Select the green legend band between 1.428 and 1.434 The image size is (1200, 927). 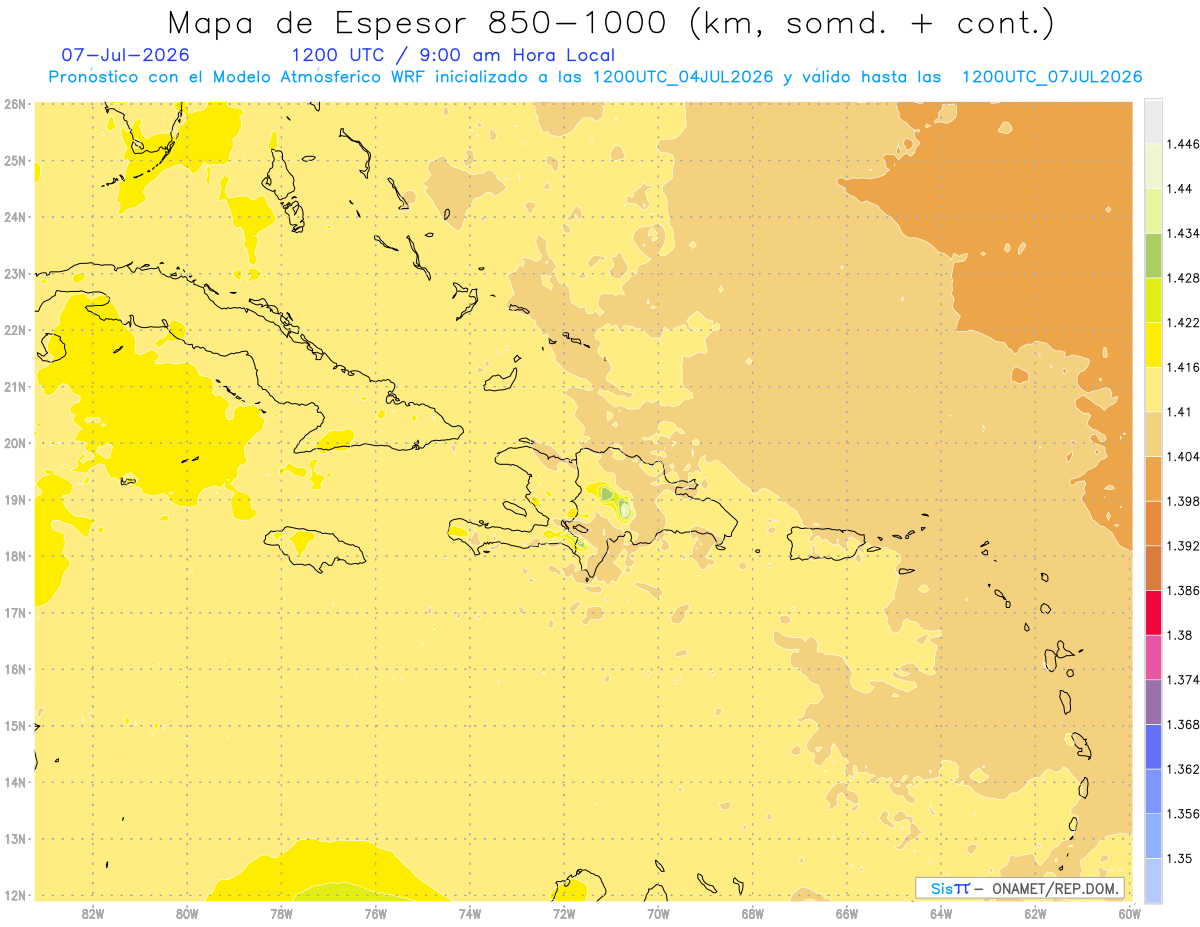point(1153,256)
